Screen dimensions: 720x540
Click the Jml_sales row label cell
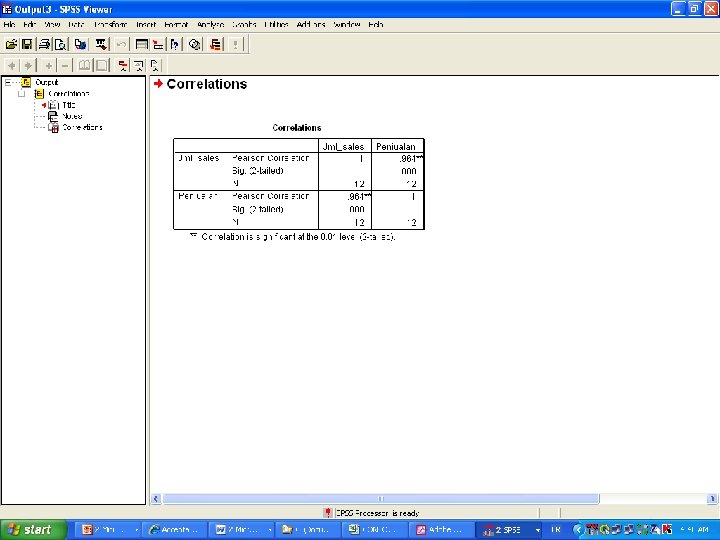(x=198, y=158)
